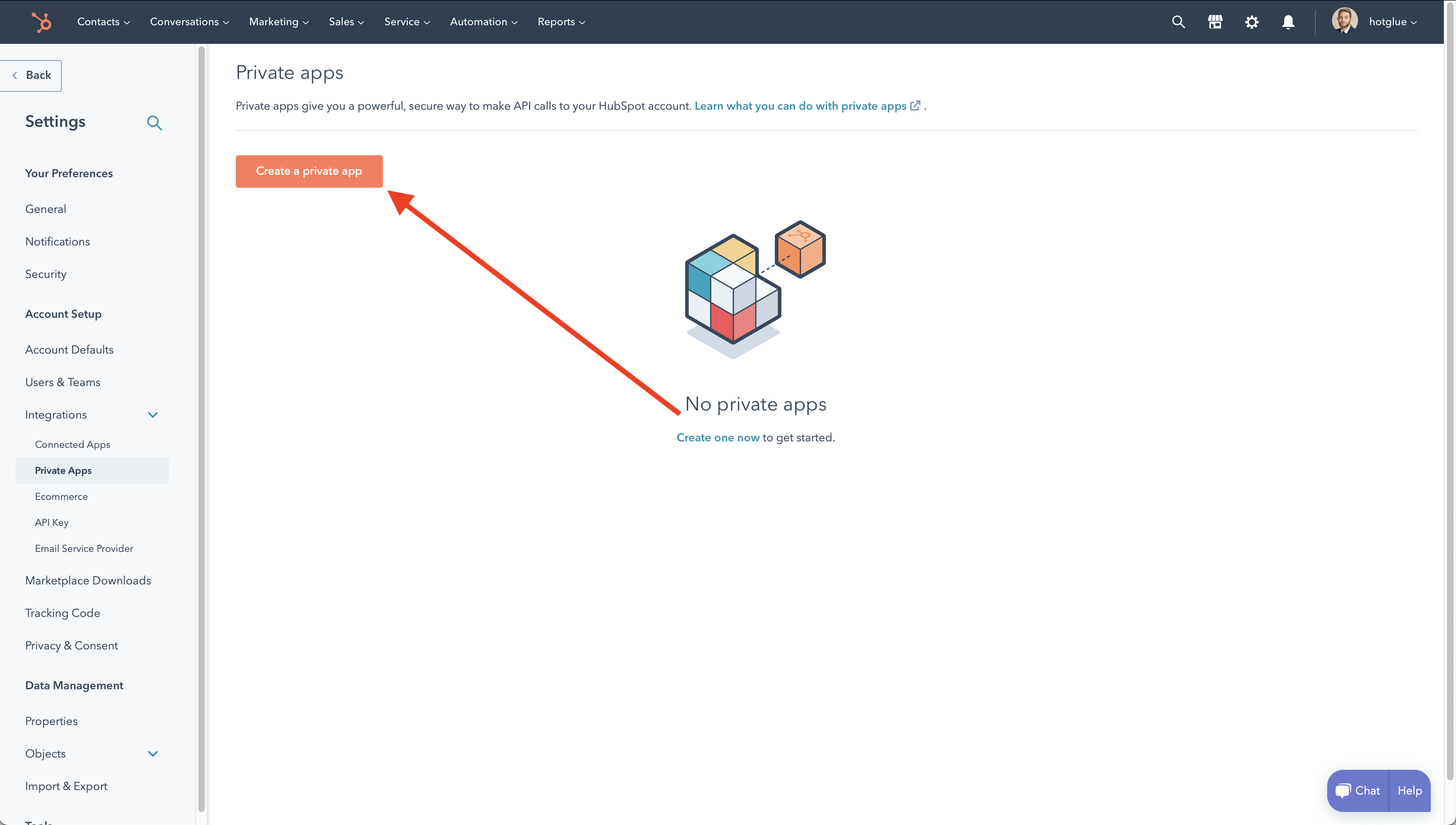Open the settings gear icon
1456x825 pixels.
[x=1252, y=22]
